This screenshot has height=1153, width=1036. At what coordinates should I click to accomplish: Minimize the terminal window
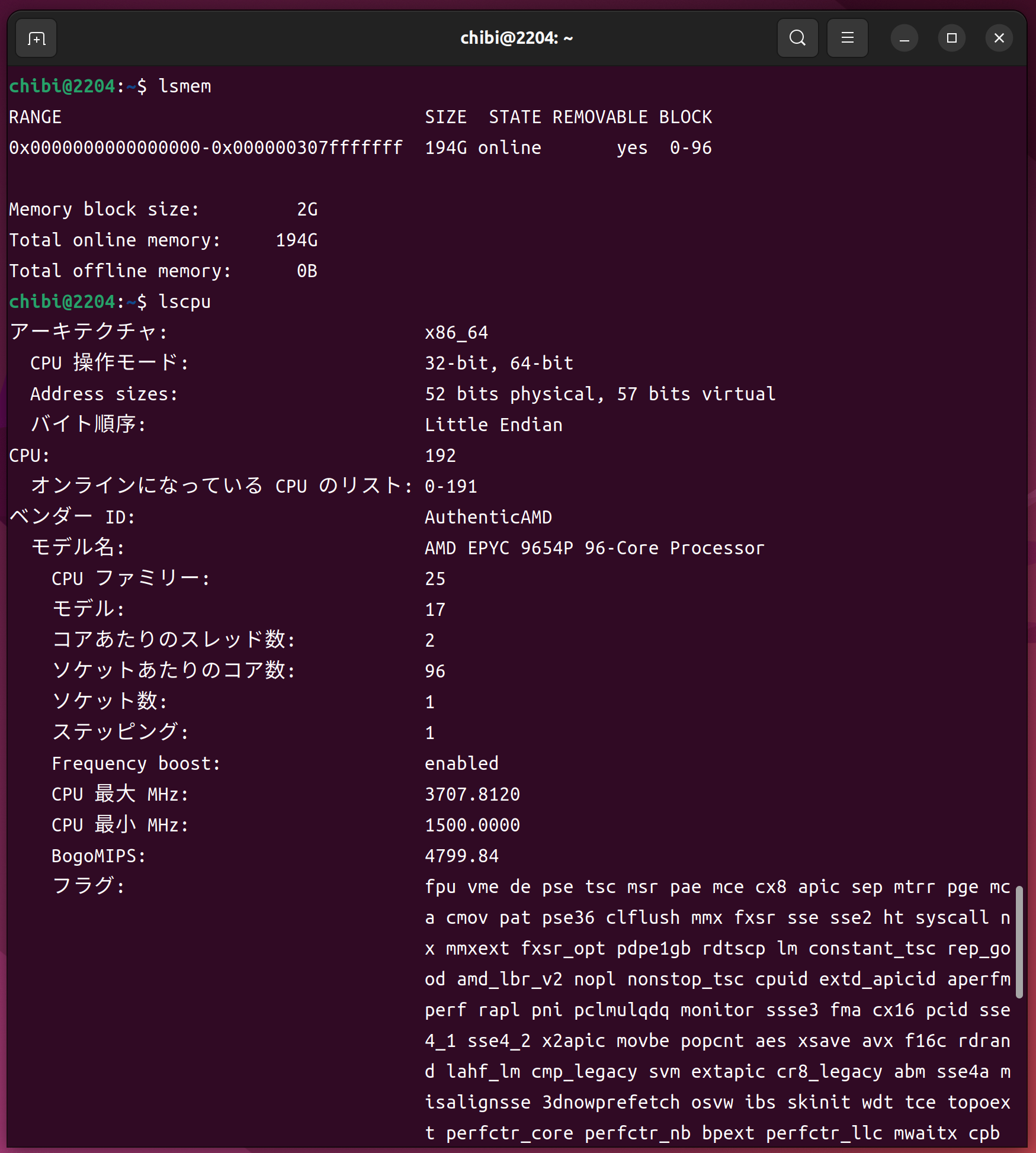pyautogui.click(x=904, y=38)
